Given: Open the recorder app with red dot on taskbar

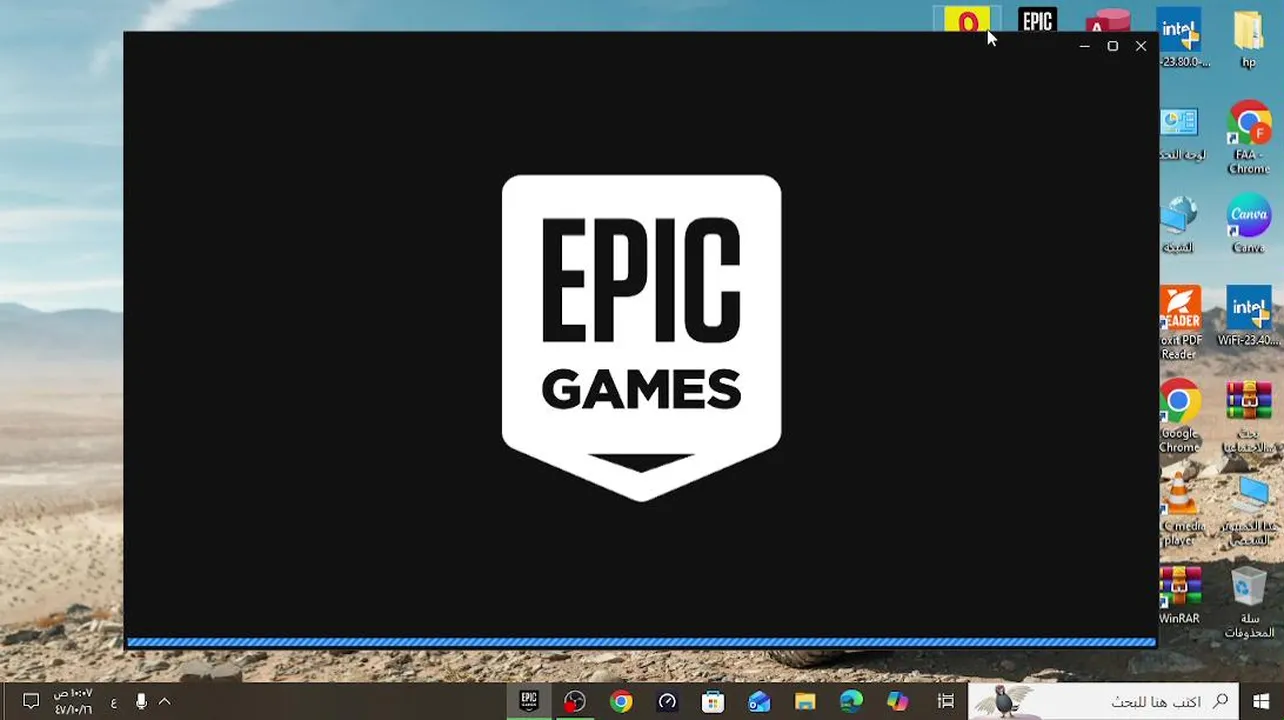Looking at the screenshot, I should click(x=574, y=701).
